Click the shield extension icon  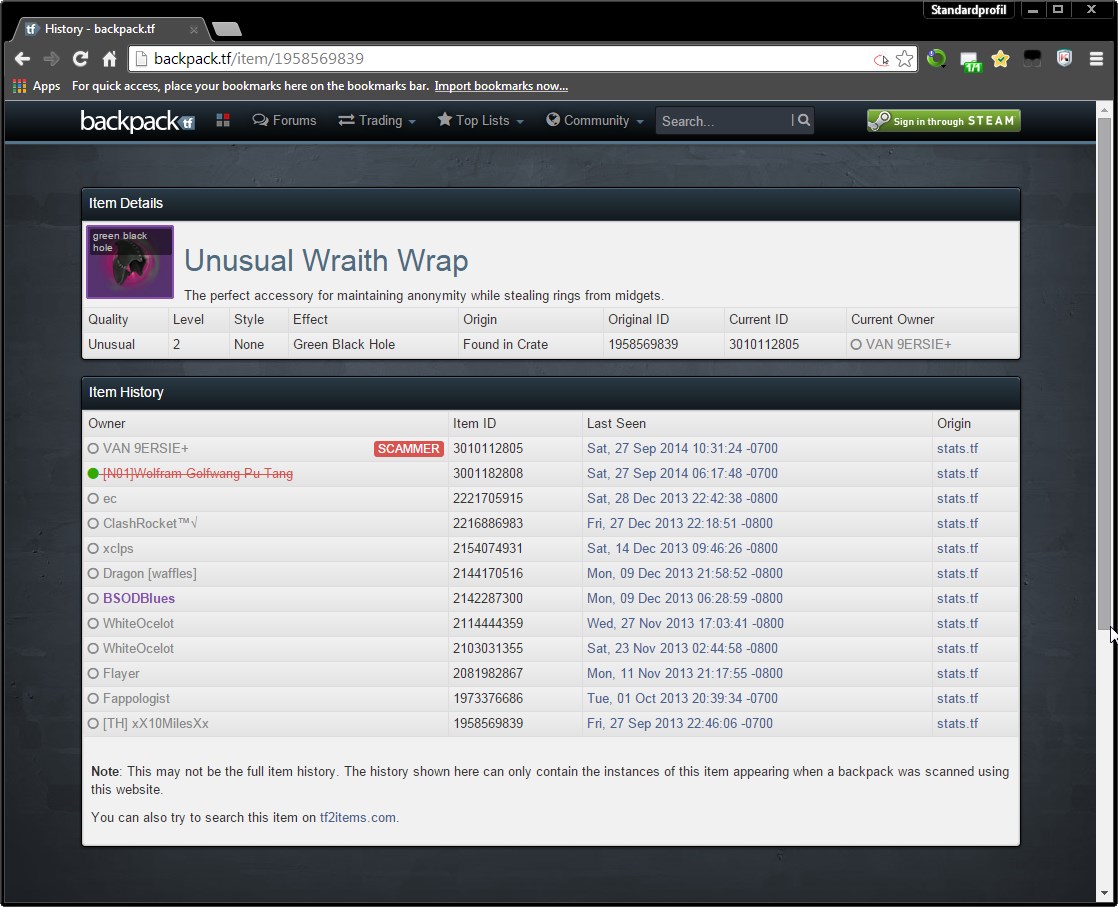1065,58
